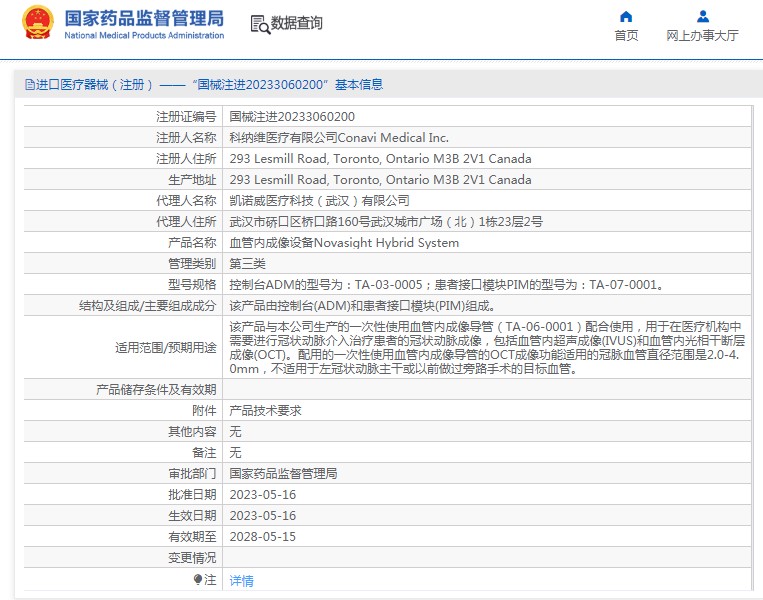The image size is (763, 600).
Task: Click the 适用范围/预期用途 label
Action: (x=165, y=347)
